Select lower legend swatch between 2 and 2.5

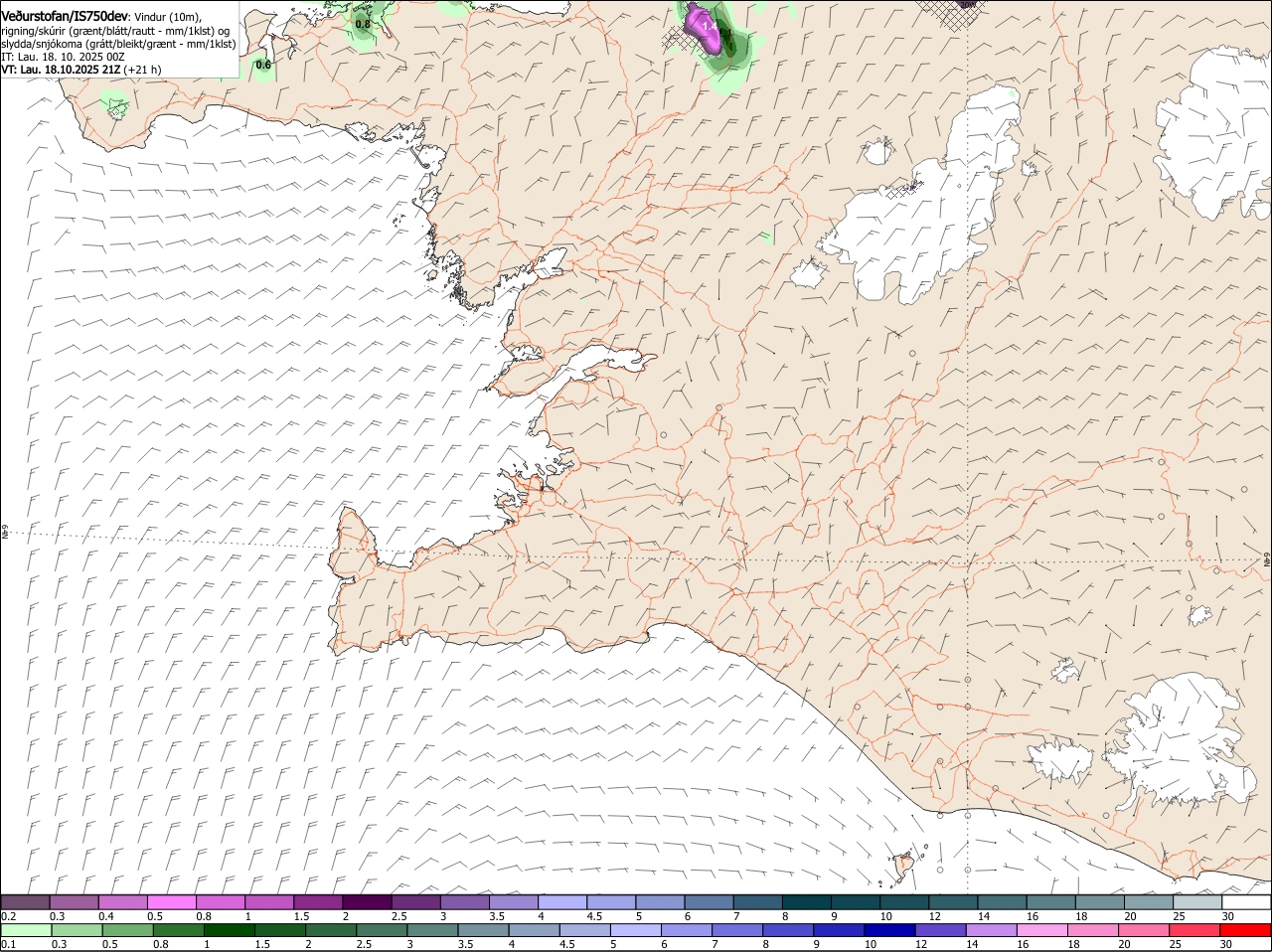tap(330, 930)
